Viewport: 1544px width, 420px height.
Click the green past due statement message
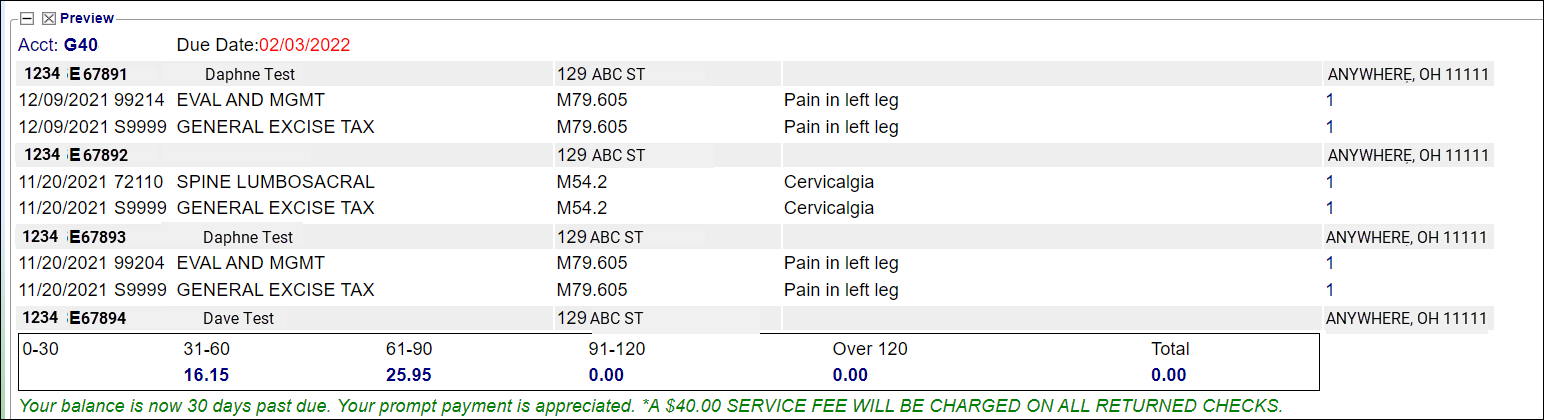[x=650, y=405]
